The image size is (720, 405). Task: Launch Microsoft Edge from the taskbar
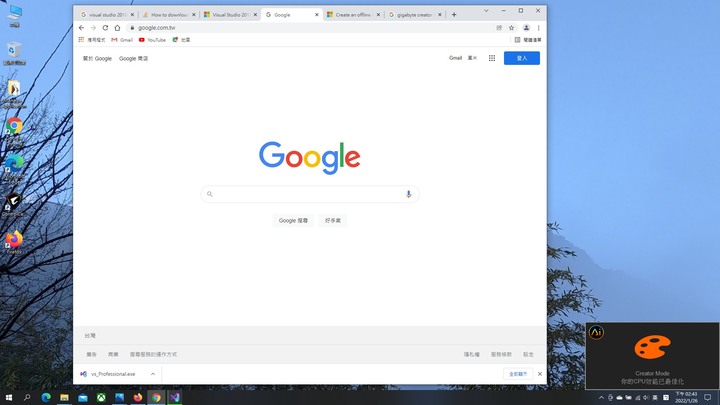pyautogui.click(x=46, y=397)
